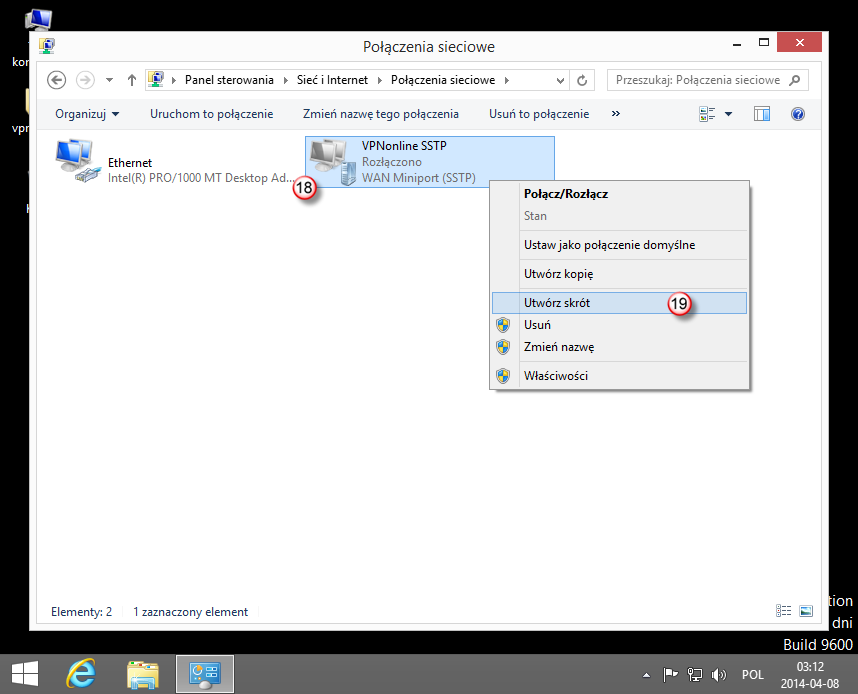858x694 pixels.
Task: Click Zmień nazwę tego połączenia
Action: click(381, 114)
